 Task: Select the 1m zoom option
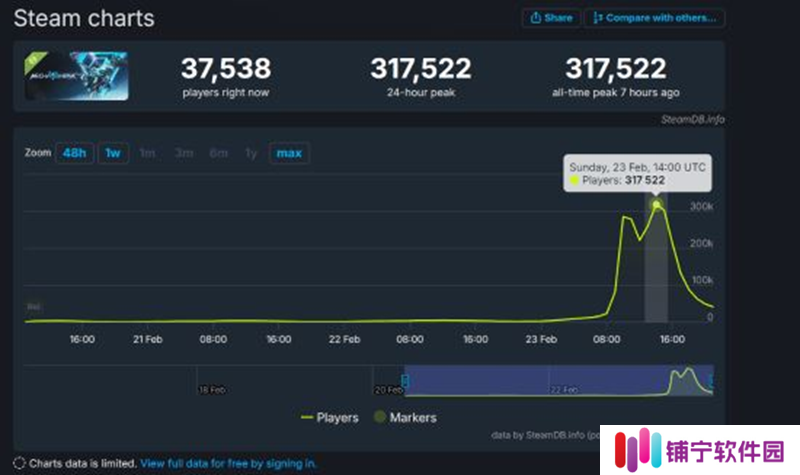147,153
